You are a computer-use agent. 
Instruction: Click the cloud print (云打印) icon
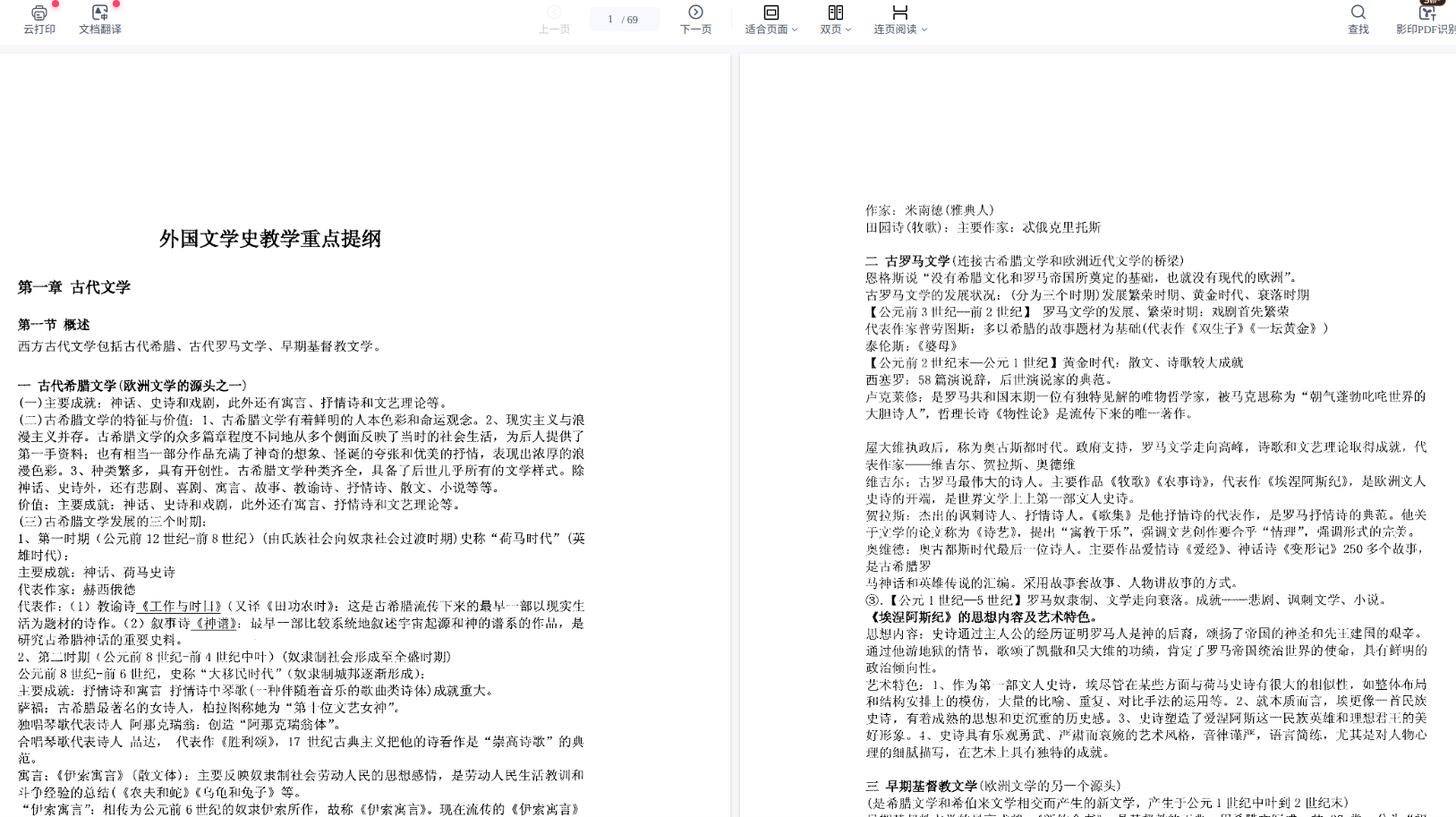click(38, 13)
